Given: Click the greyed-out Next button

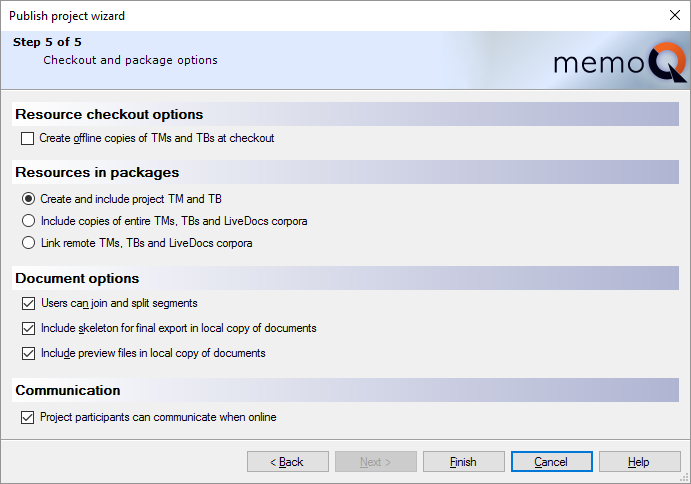Looking at the screenshot, I should 375,462.
